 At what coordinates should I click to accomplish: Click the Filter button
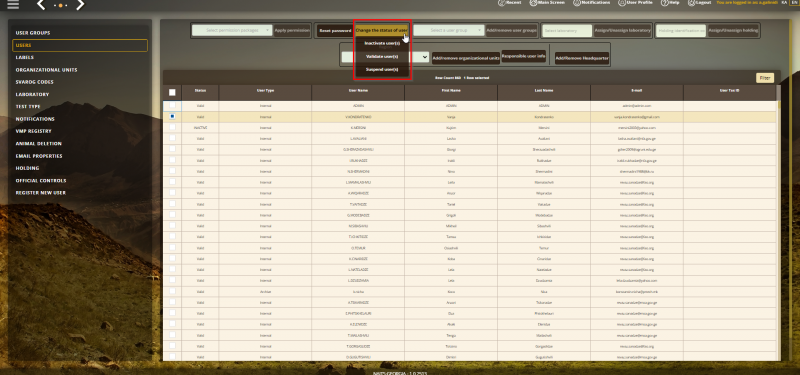tap(765, 78)
